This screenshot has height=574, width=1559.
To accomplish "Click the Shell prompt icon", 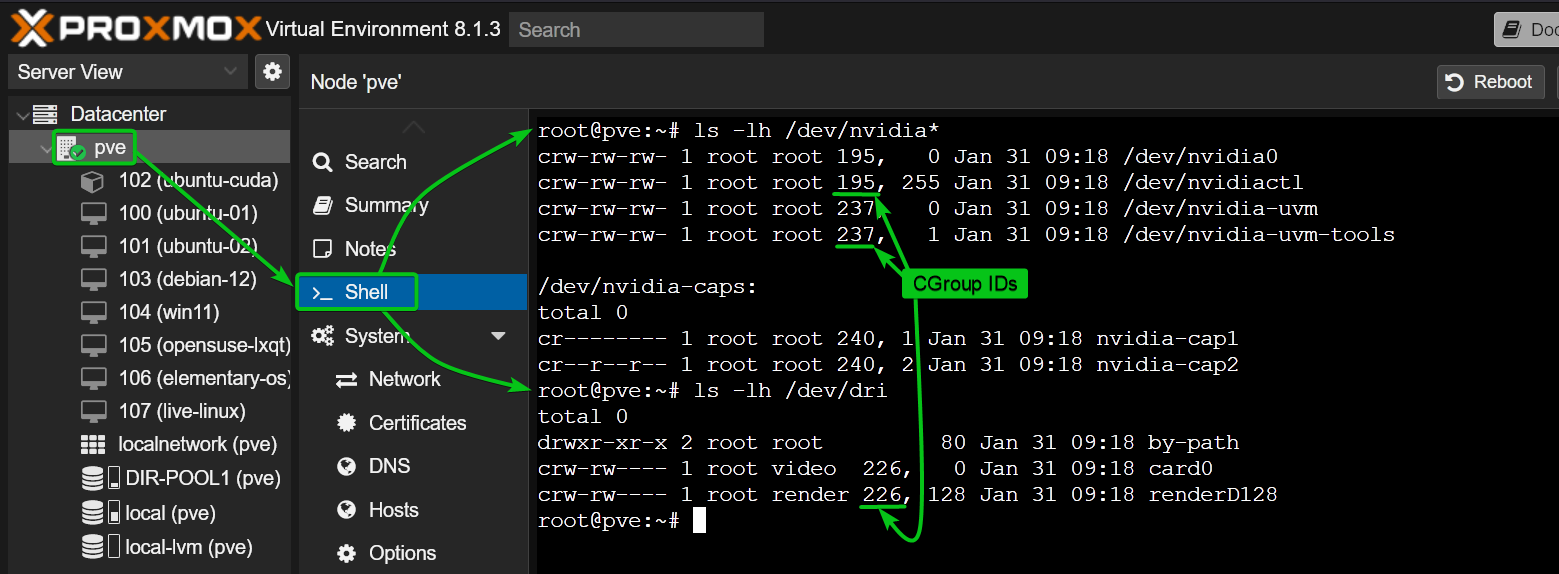I will (x=322, y=293).
